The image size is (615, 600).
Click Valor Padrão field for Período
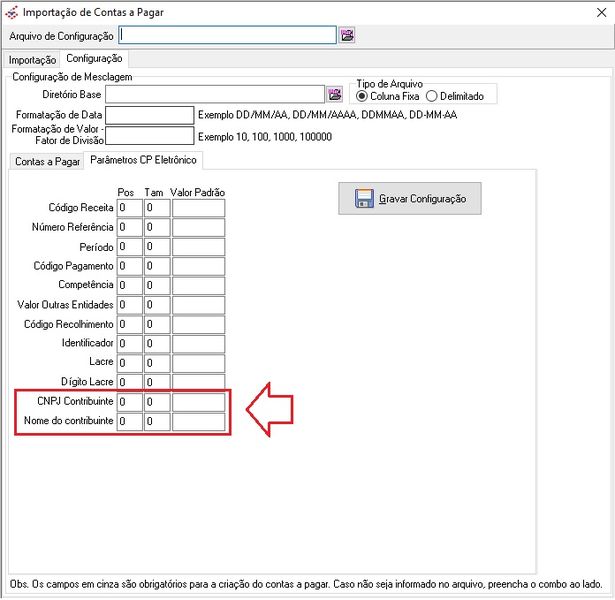point(198,247)
